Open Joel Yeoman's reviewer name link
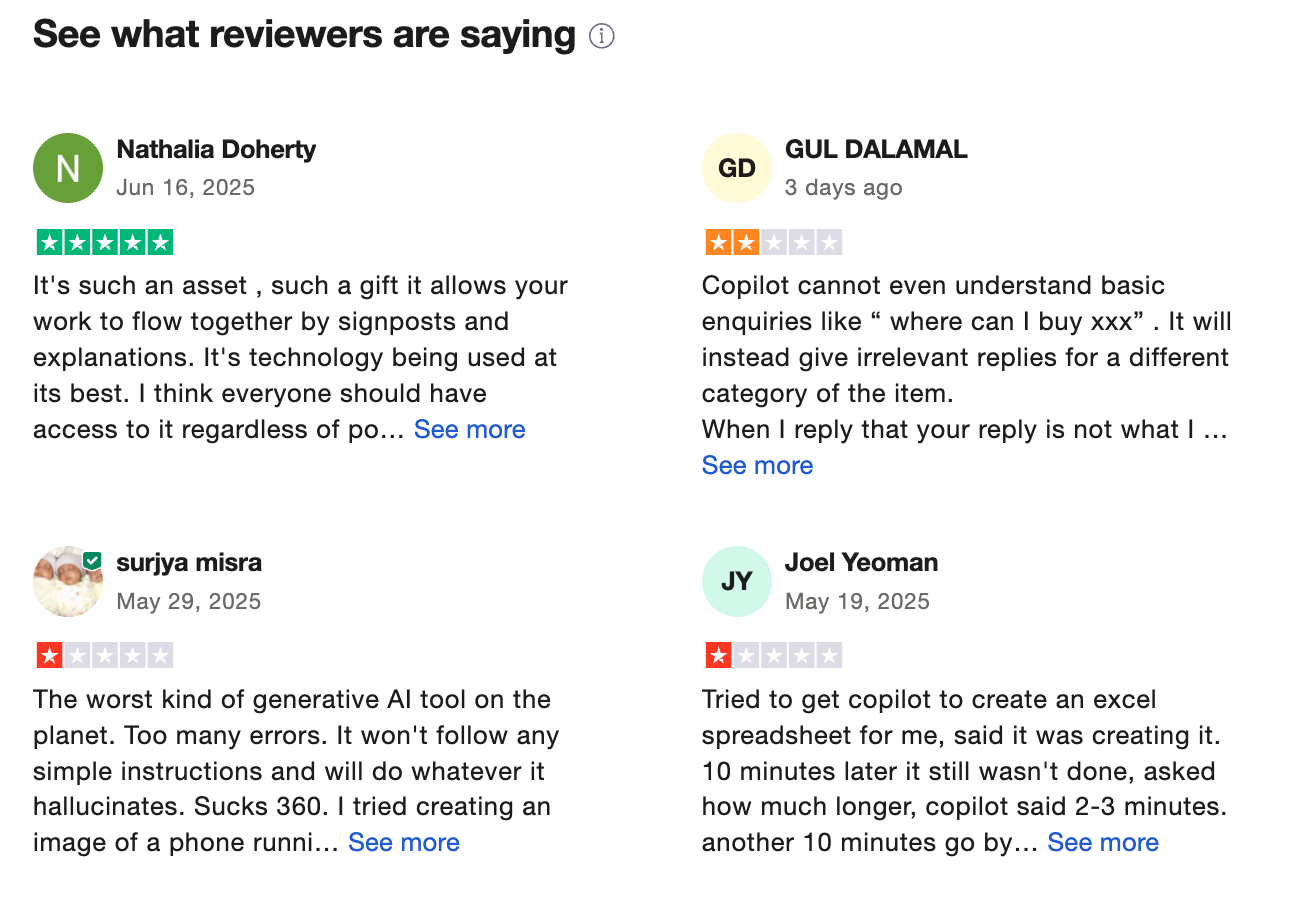 click(x=861, y=563)
